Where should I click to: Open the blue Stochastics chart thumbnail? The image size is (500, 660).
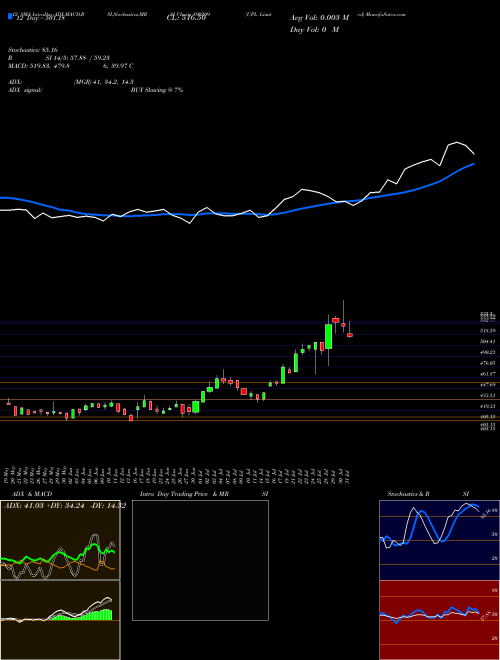point(439,540)
